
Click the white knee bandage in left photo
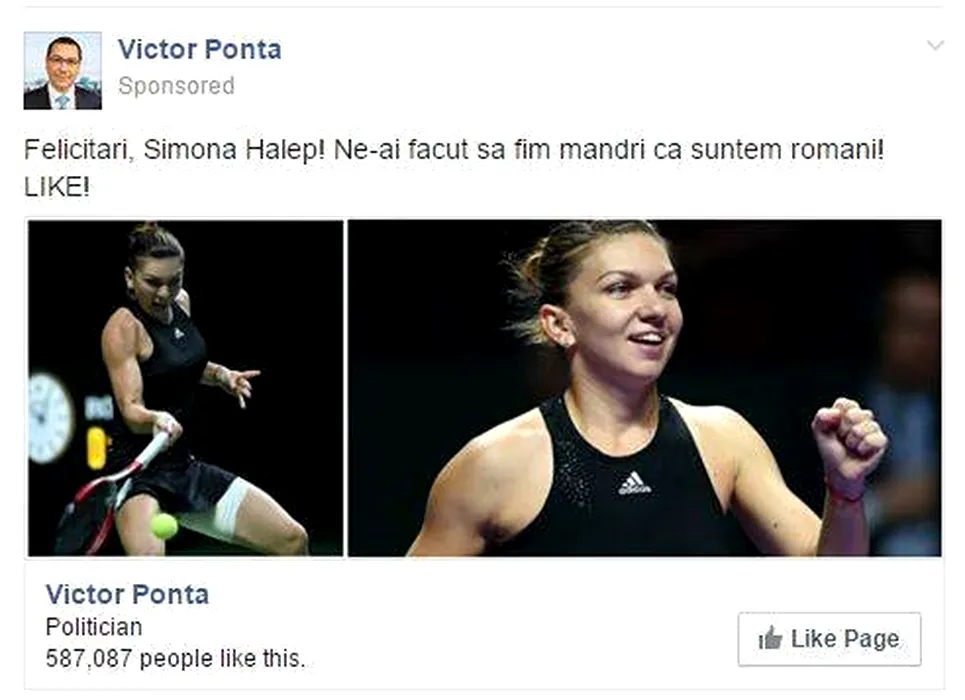click(230, 507)
